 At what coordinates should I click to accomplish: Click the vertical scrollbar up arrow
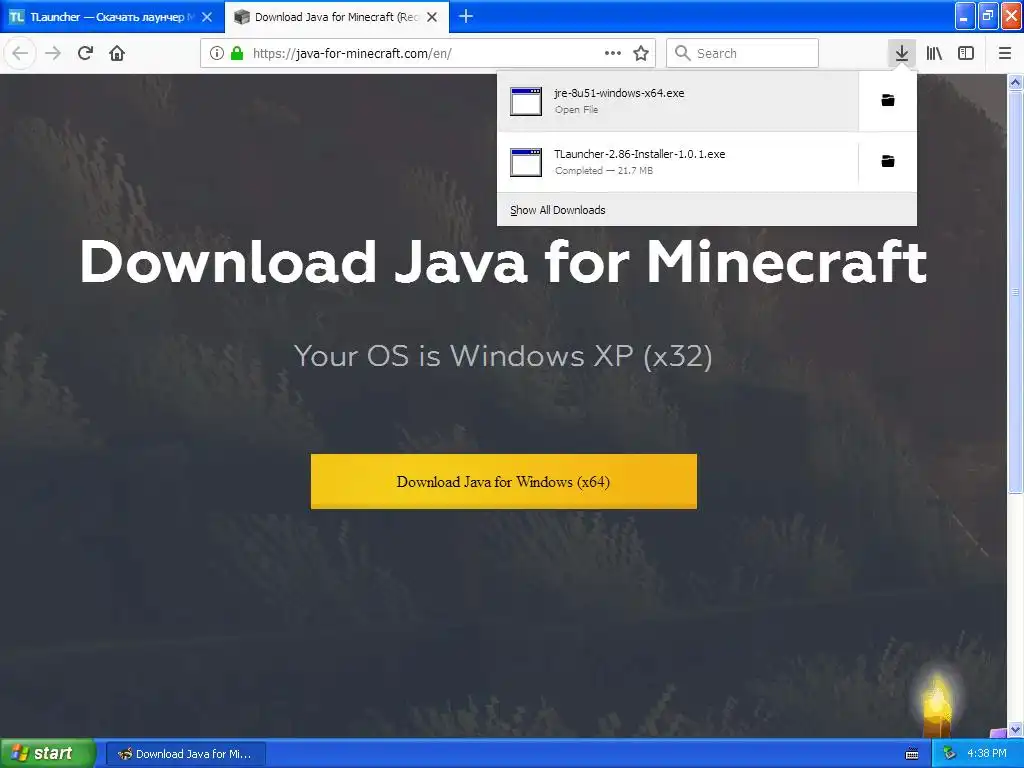(1015, 82)
